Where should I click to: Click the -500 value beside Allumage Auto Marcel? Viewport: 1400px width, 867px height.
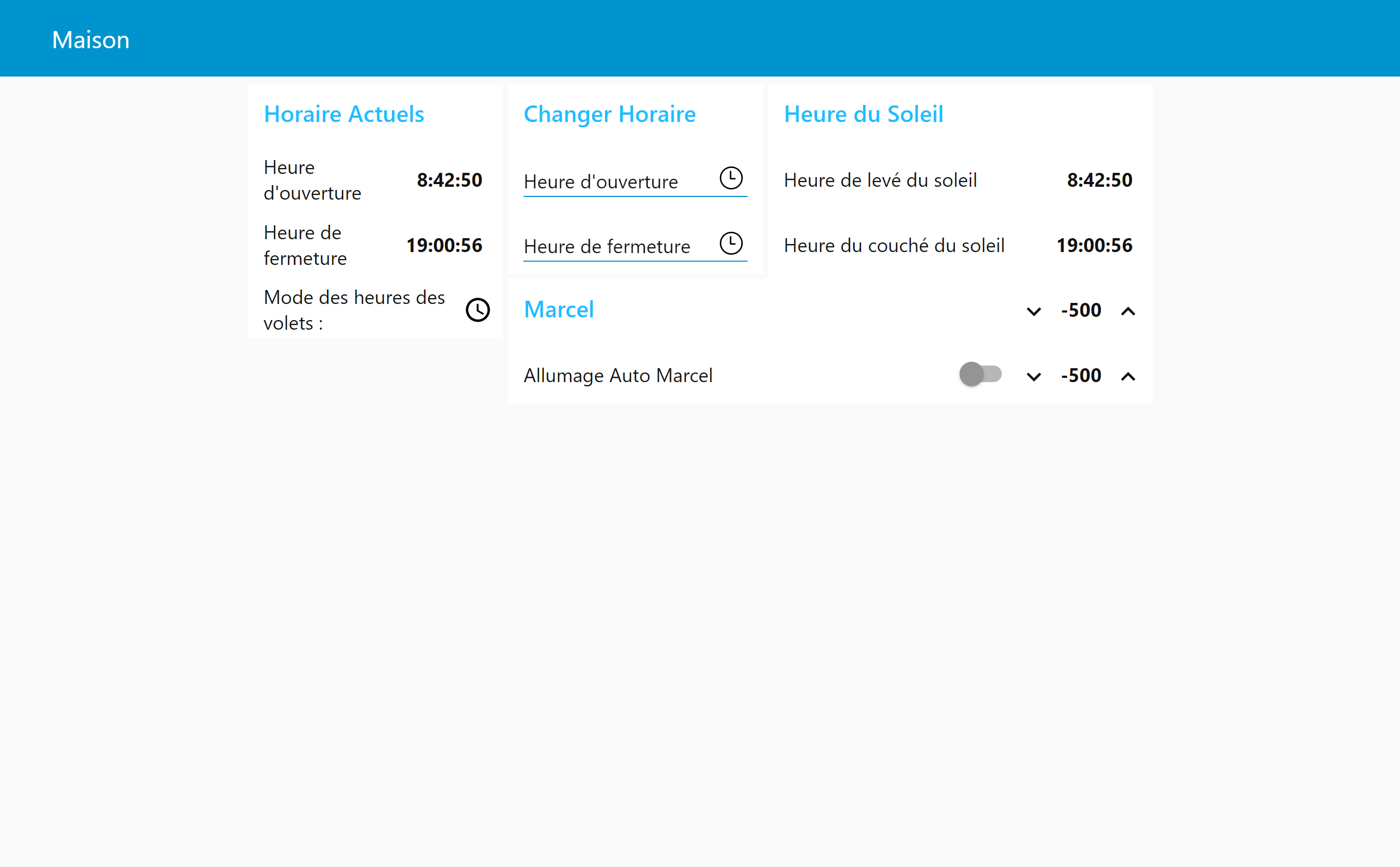(x=1081, y=376)
